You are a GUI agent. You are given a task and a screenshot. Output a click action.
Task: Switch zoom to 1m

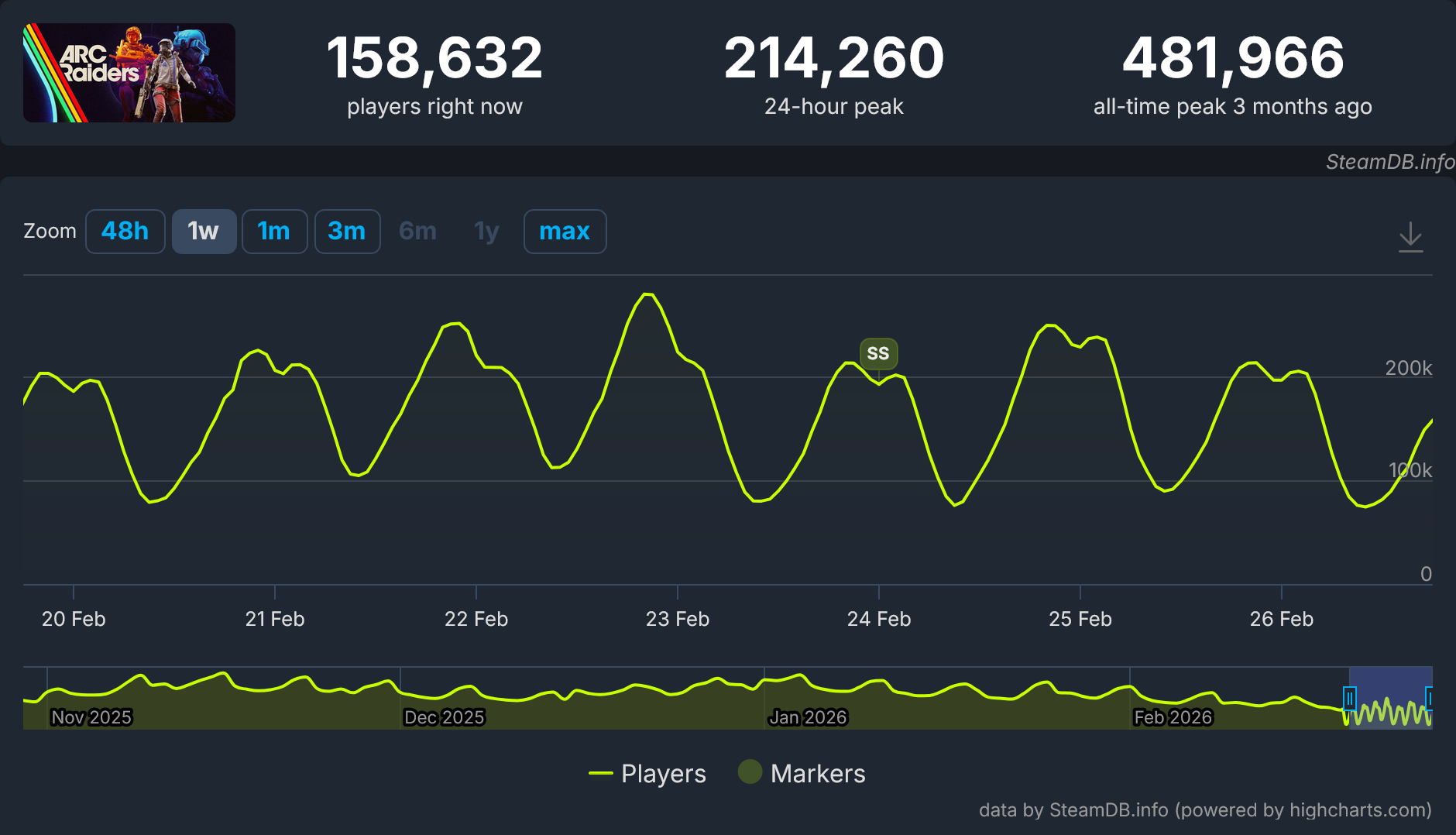point(274,232)
